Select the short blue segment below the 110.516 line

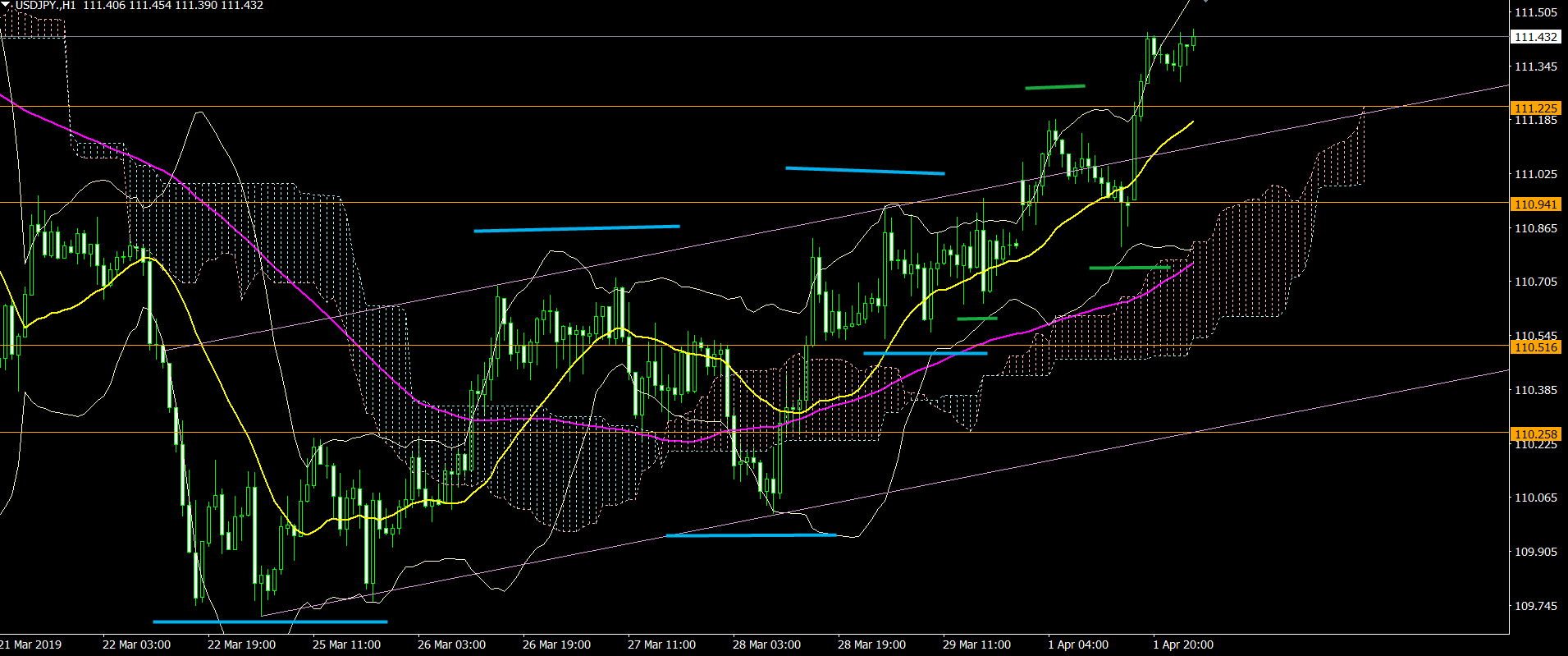click(926, 353)
